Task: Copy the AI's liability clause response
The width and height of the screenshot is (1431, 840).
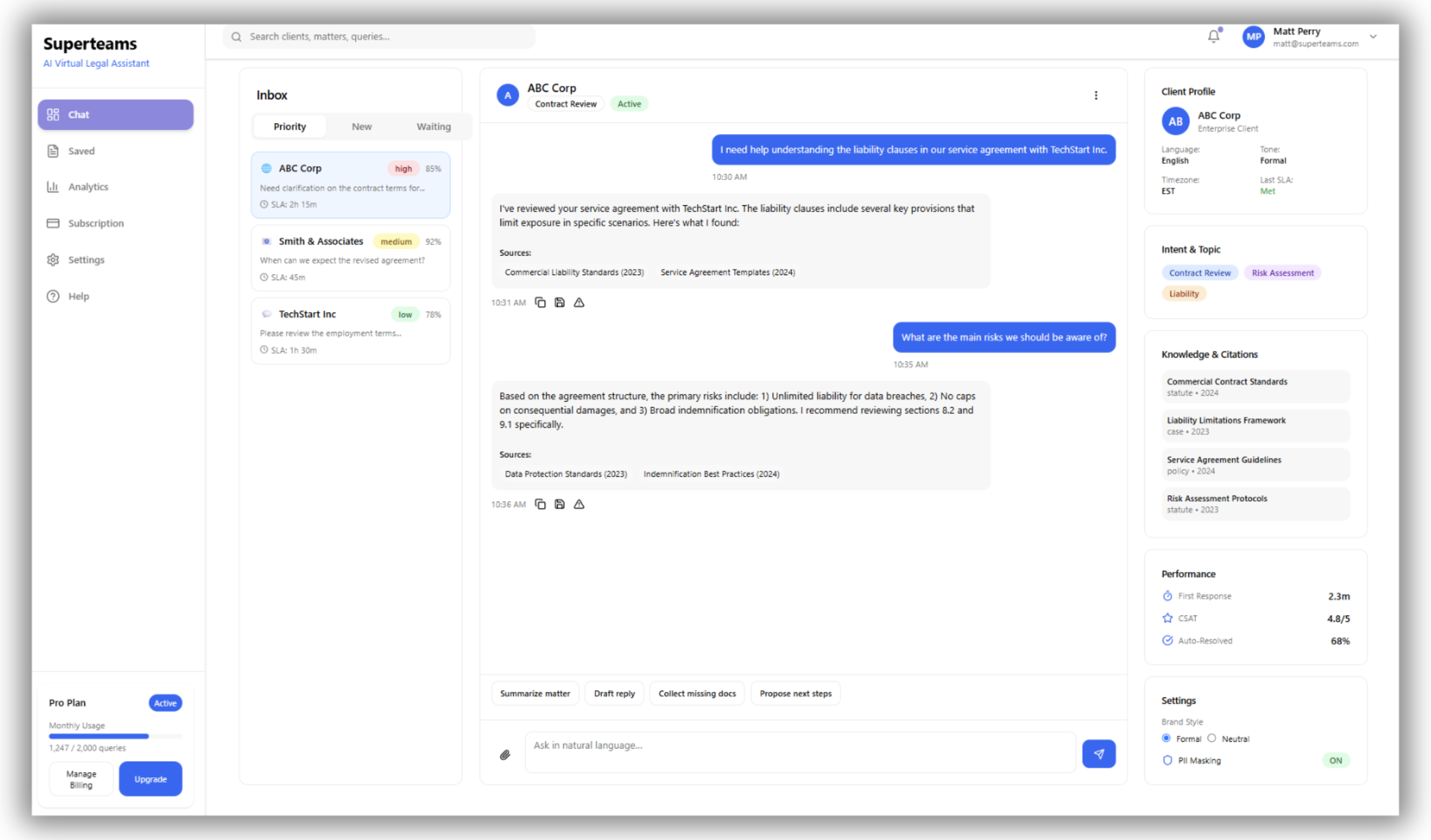Action: pyautogui.click(x=540, y=302)
